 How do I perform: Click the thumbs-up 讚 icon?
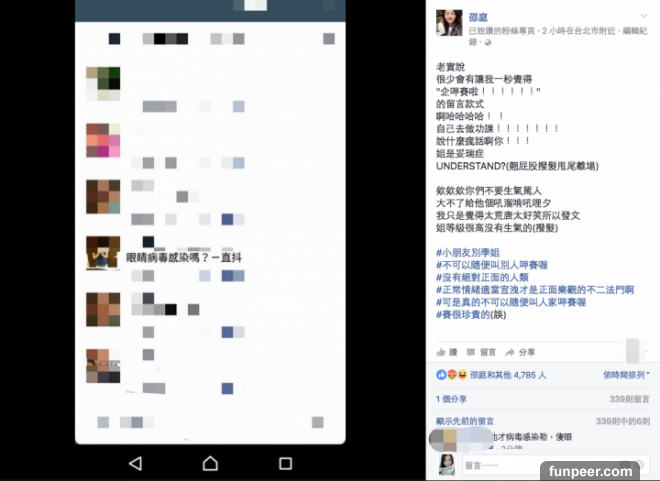click(441, 352)
